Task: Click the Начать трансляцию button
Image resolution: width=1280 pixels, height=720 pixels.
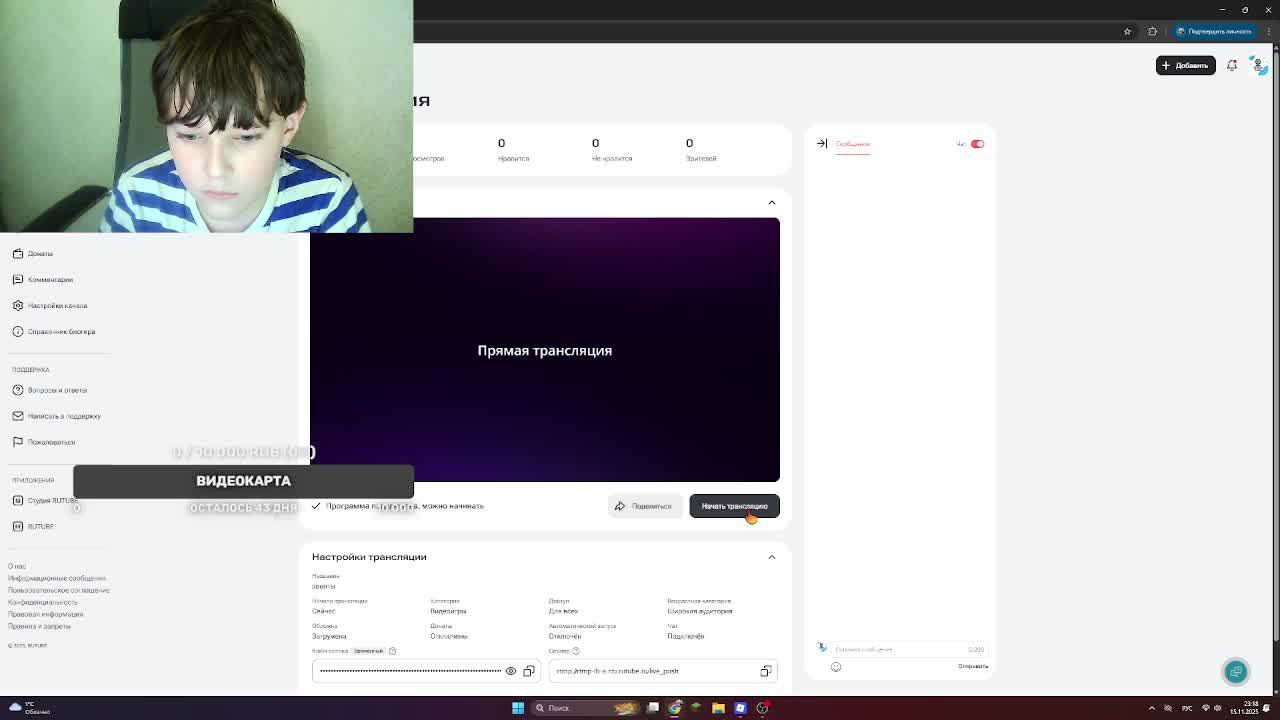Action: pos(734,506)
